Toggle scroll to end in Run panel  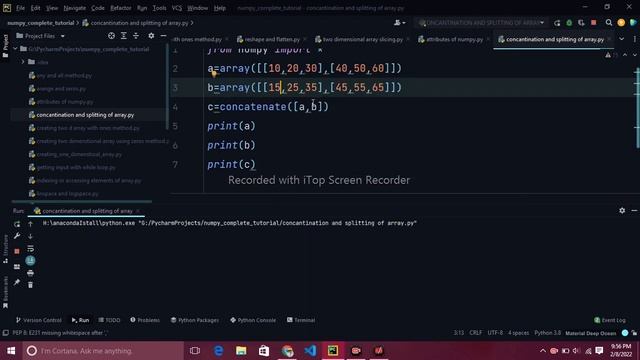pos(30,260)
